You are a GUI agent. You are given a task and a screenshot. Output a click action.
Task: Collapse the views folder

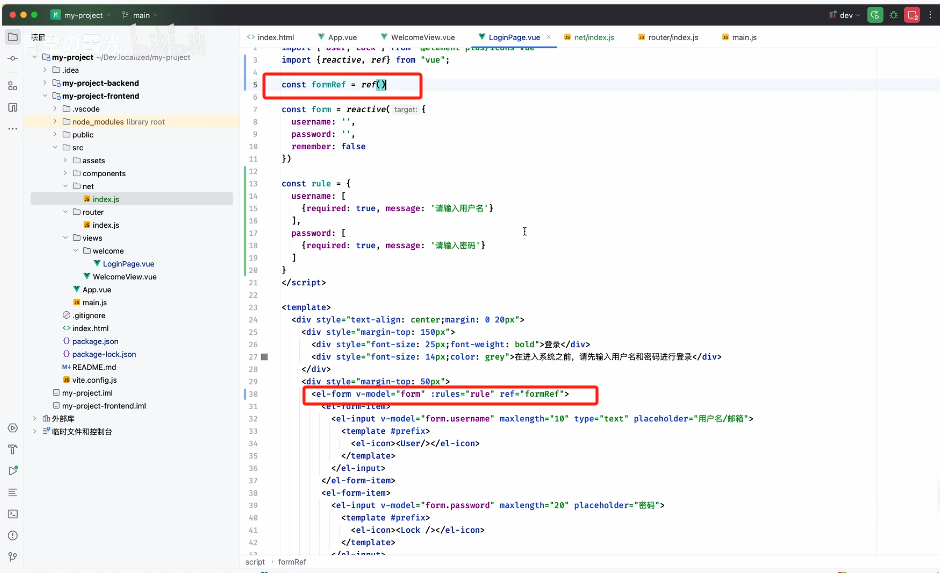pyautogui.click(x=65, y=238)
